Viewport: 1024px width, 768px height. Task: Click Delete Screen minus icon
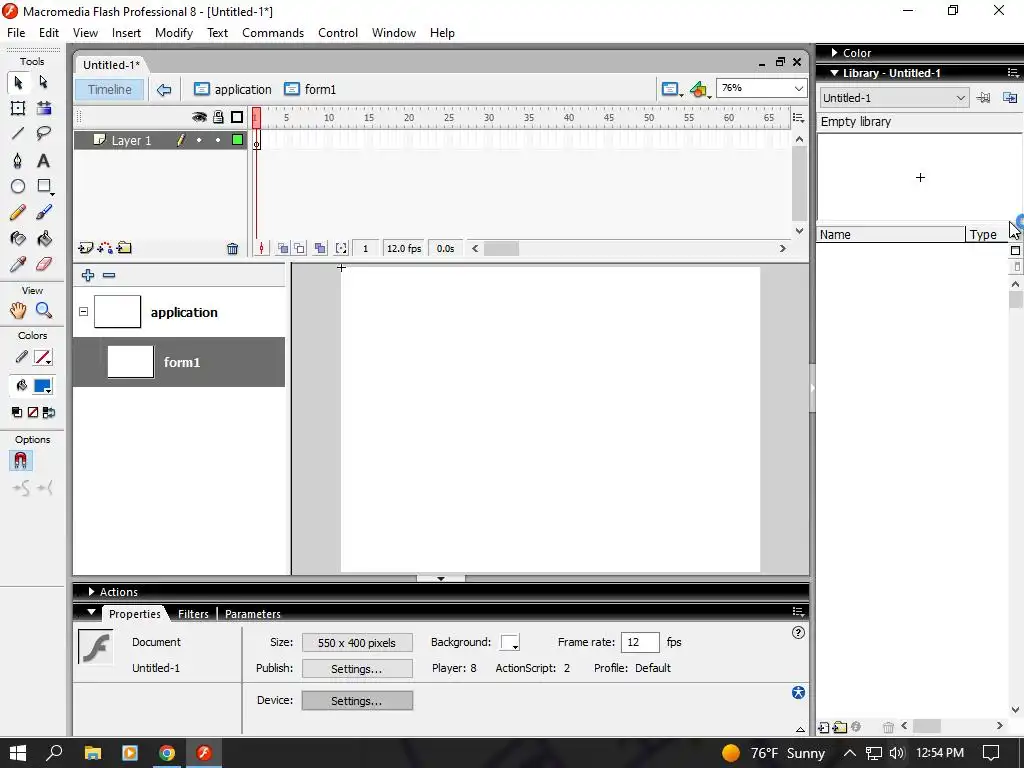pyautogui.click(x=109, y=276)
